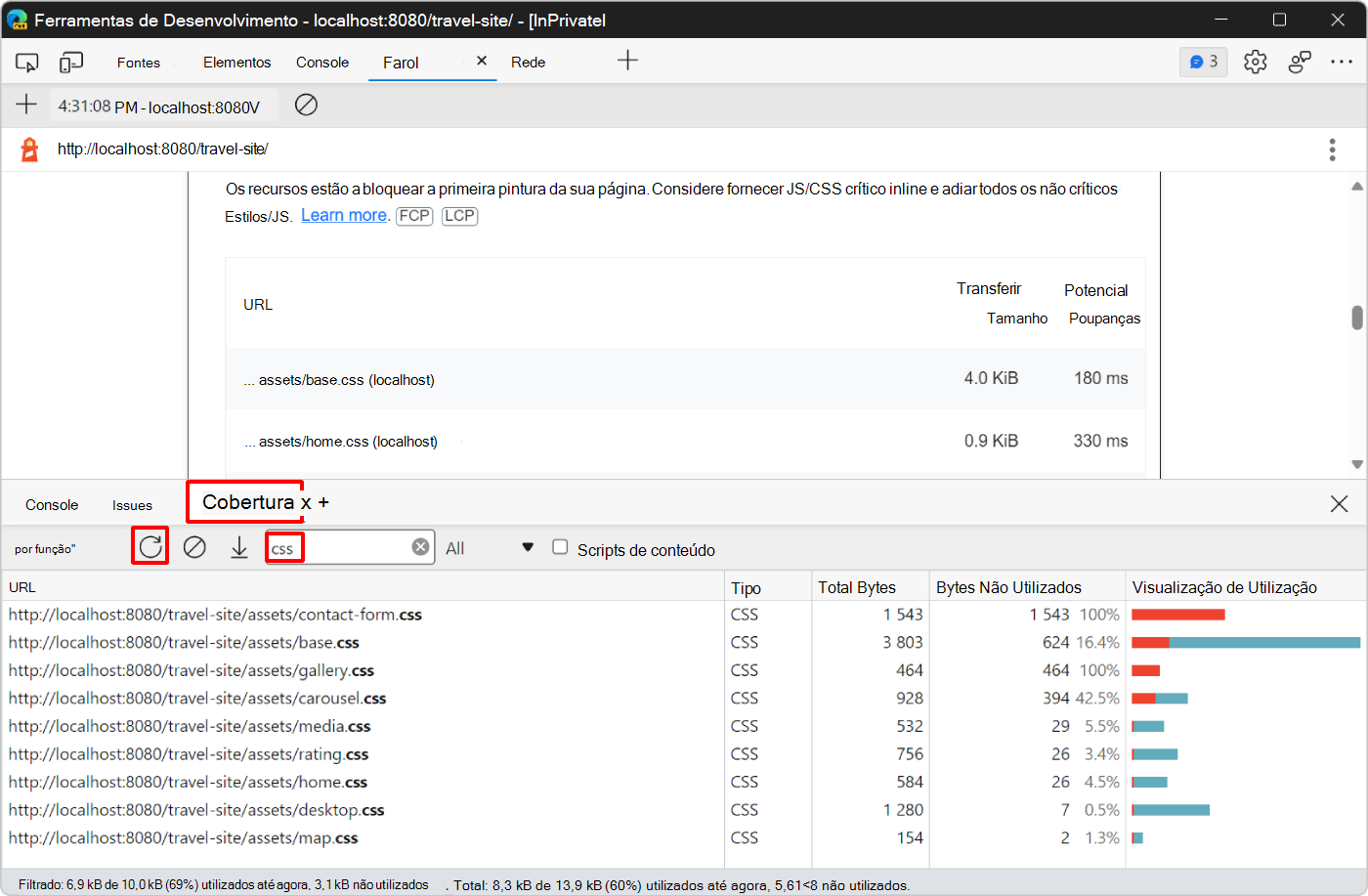Open Lighthouse report three-dot menu
The height and width of the screenshot is (896, 1368).
coord(1332,149)
